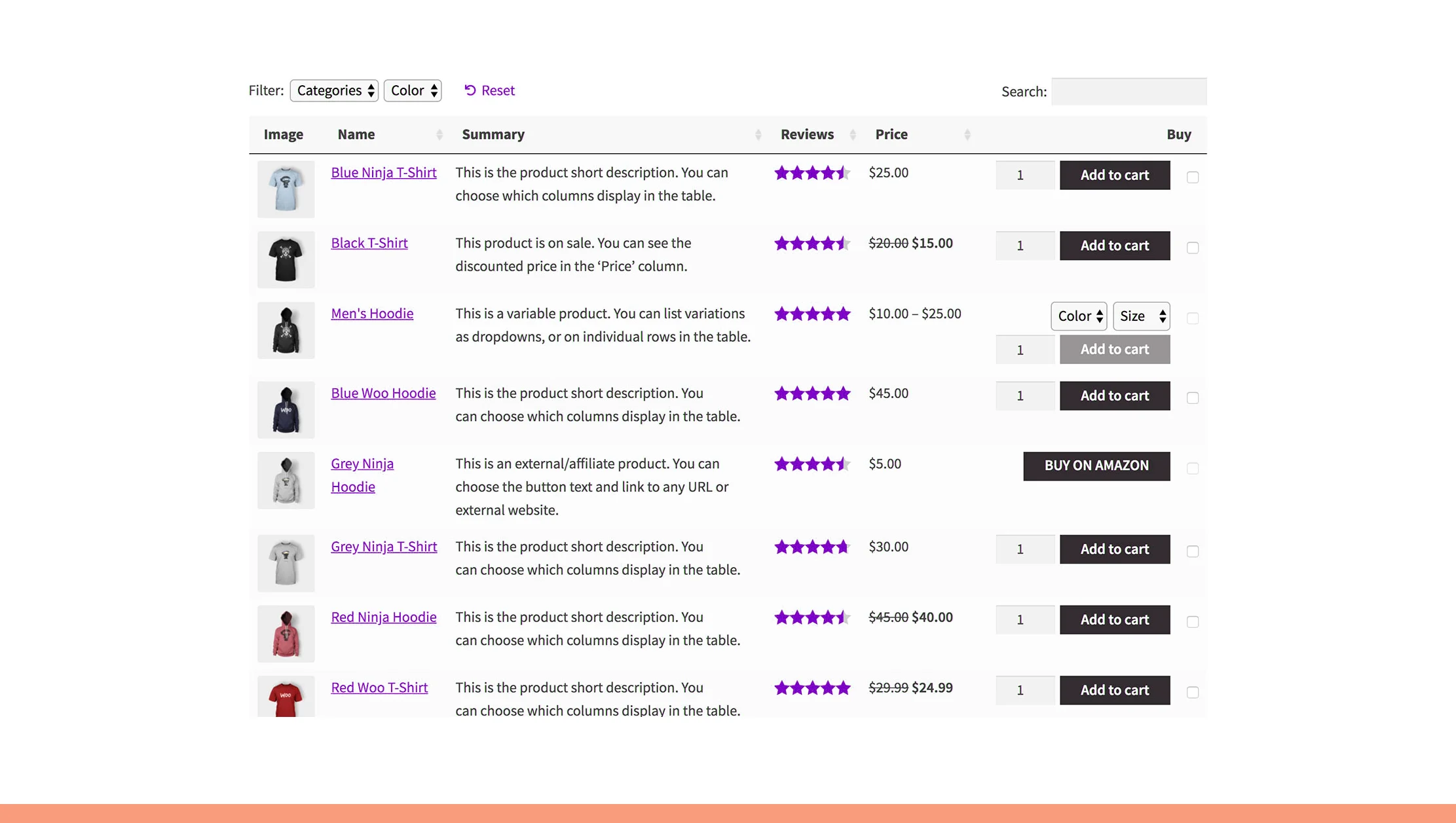This screenshot has height=823, width=1456.
Task: Click the Search input field
Action: point(1129,92)
